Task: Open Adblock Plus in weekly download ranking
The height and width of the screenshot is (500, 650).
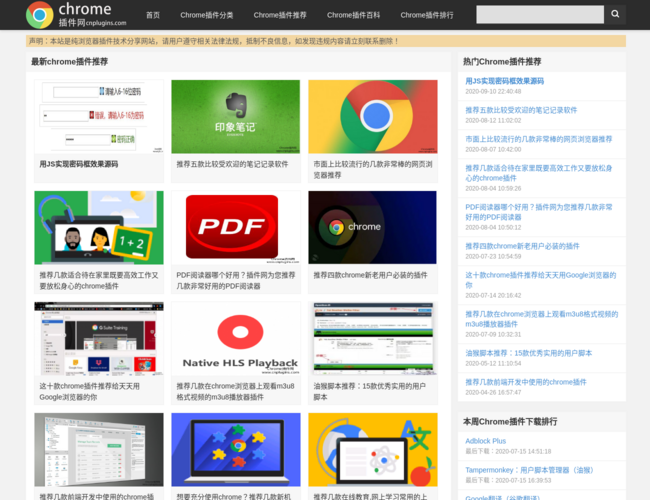Action: (485, 441)
